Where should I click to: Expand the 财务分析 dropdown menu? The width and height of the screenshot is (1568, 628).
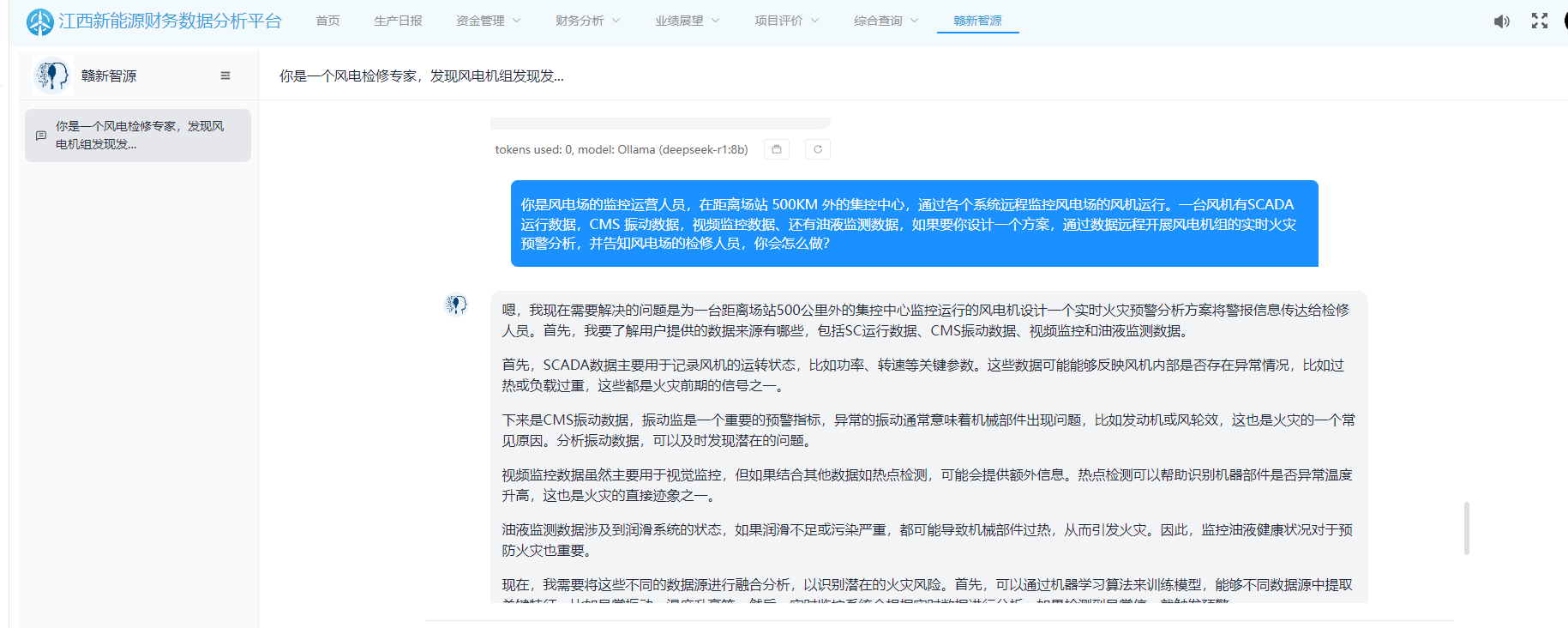pos(587,21)
